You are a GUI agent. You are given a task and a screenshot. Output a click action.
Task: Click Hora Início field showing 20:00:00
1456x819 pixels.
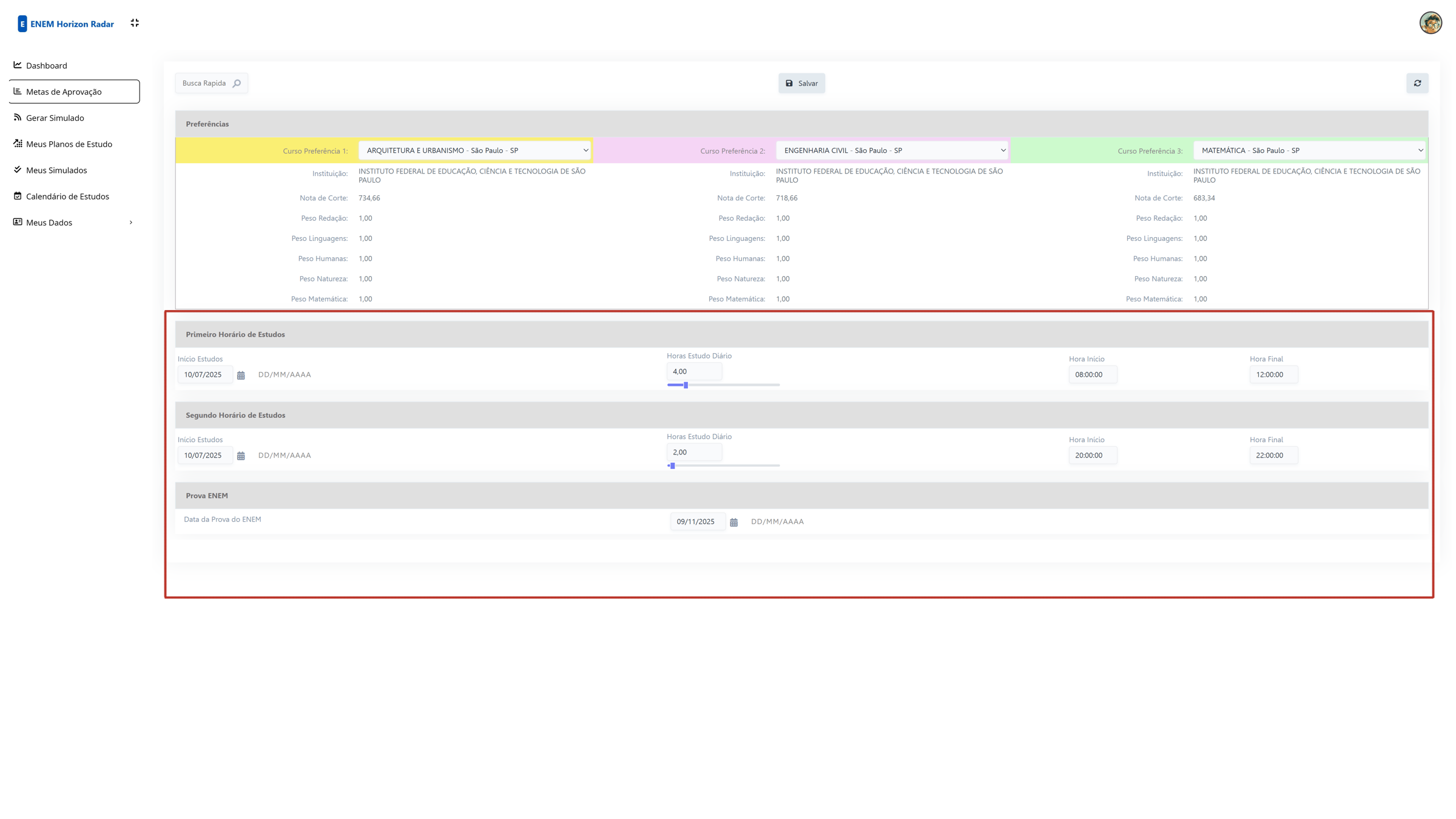click(x=1093, y=456)
